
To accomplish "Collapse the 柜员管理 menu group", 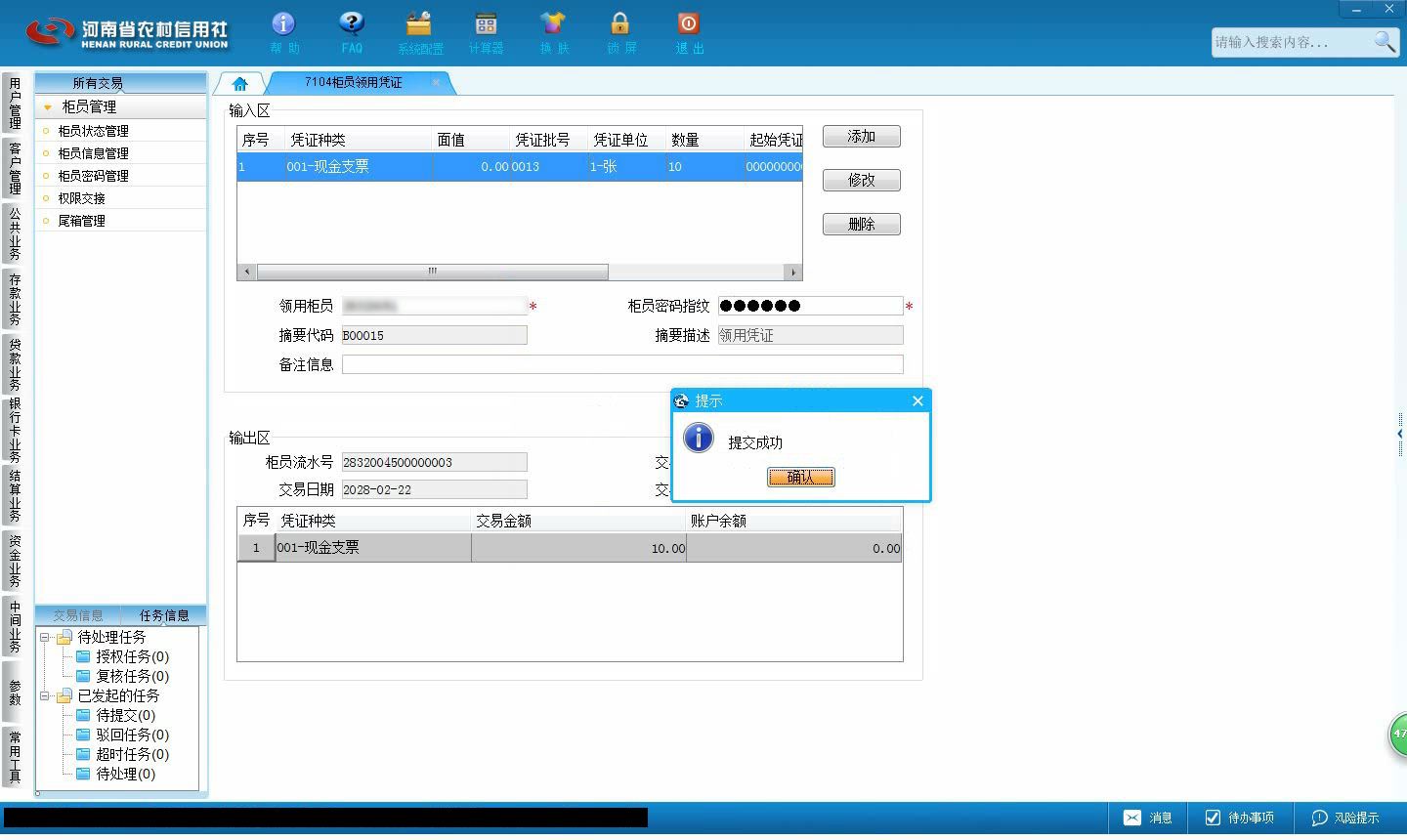I will [47, 107].
